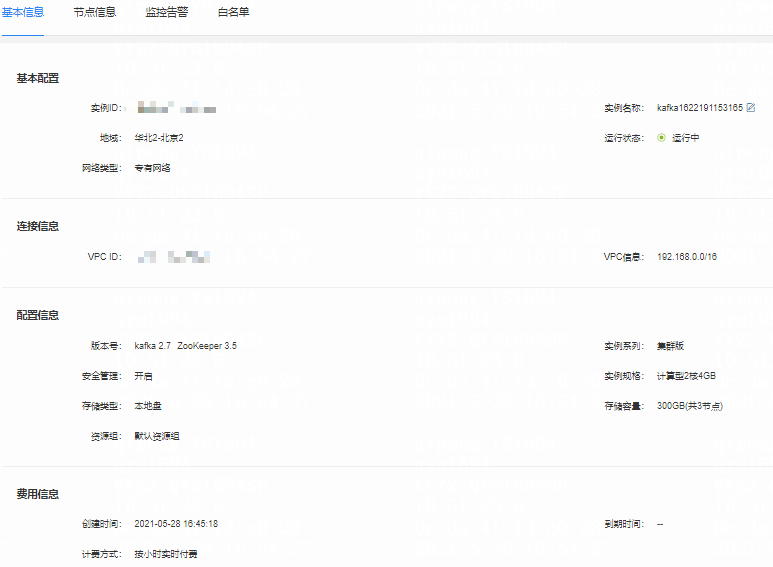This screenshot has height=567, width=773.
Task: Click the blurred VPC ID value
Action: (x=174, y=257)
